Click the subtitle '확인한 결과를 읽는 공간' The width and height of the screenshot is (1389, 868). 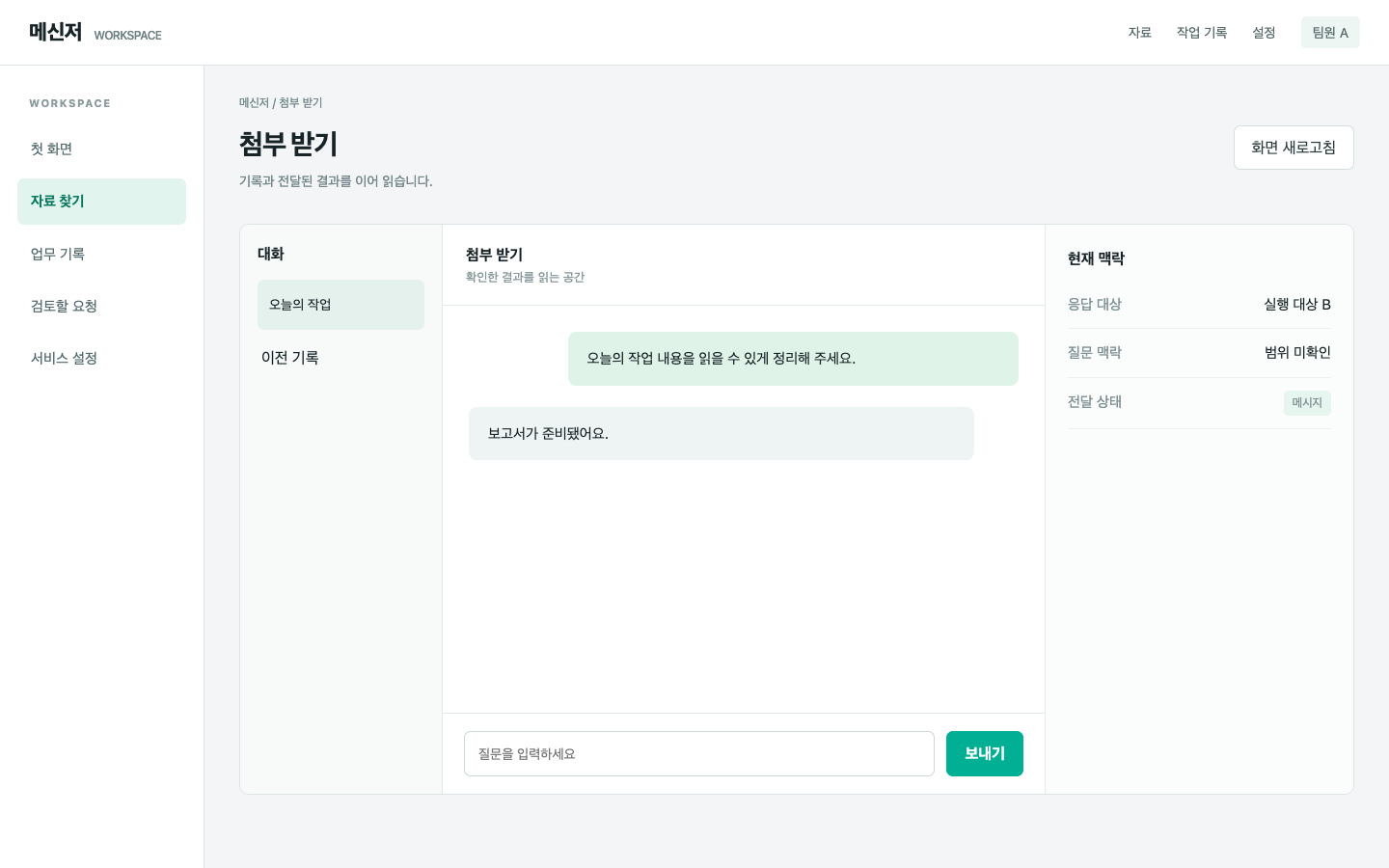tap(526, 278)
